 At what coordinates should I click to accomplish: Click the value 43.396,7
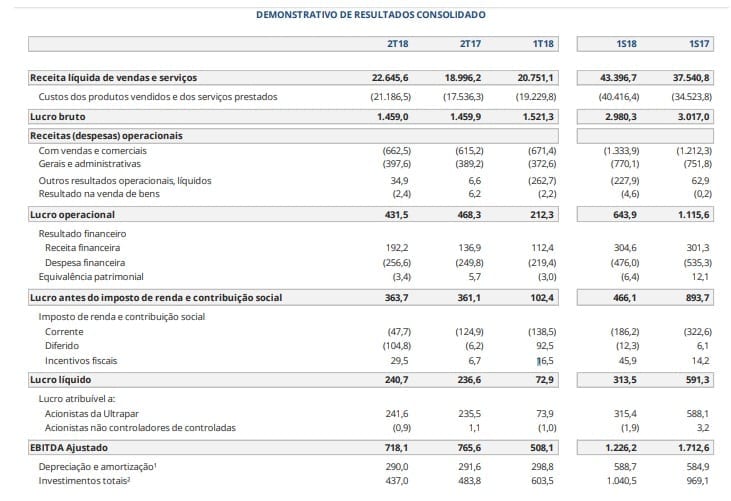point(618,78)
